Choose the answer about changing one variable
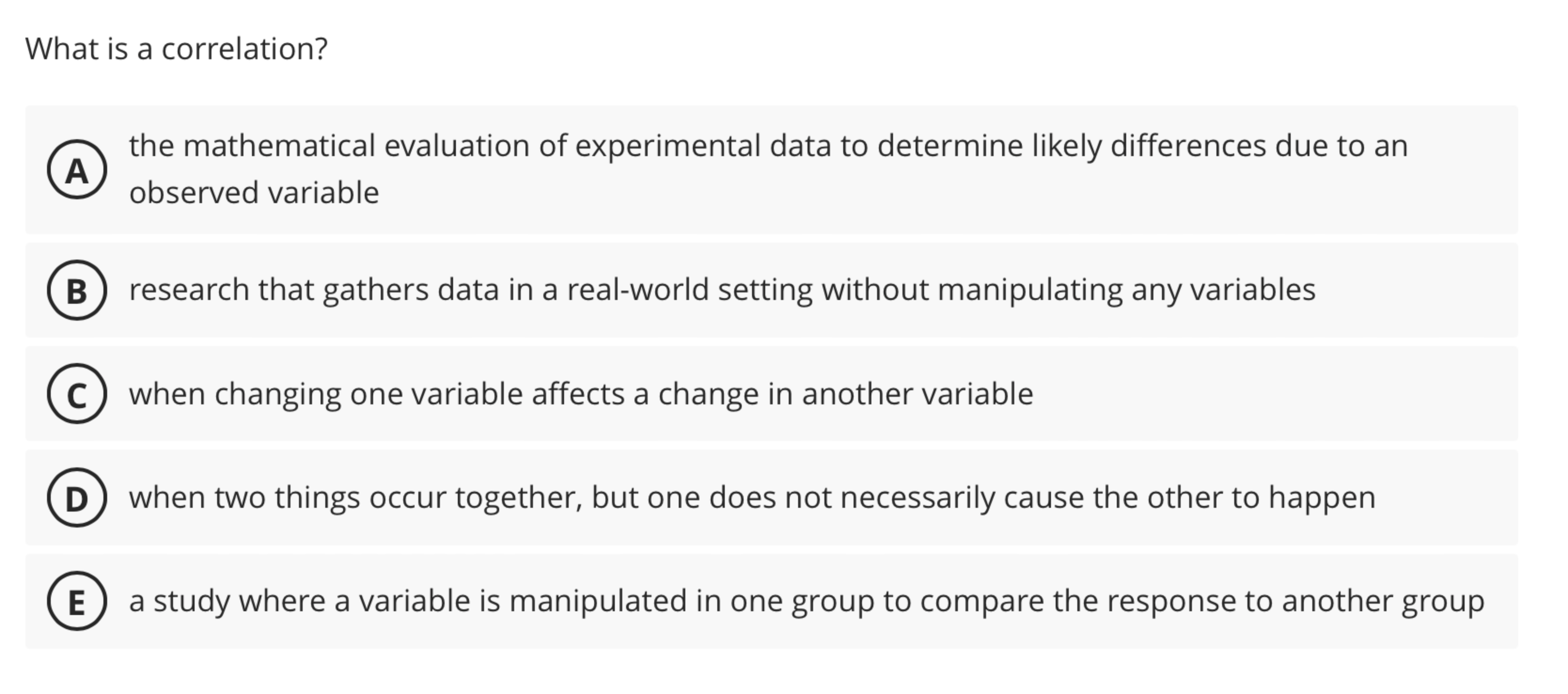Viewport: 1568px width, 694px height. click(578, 394)
